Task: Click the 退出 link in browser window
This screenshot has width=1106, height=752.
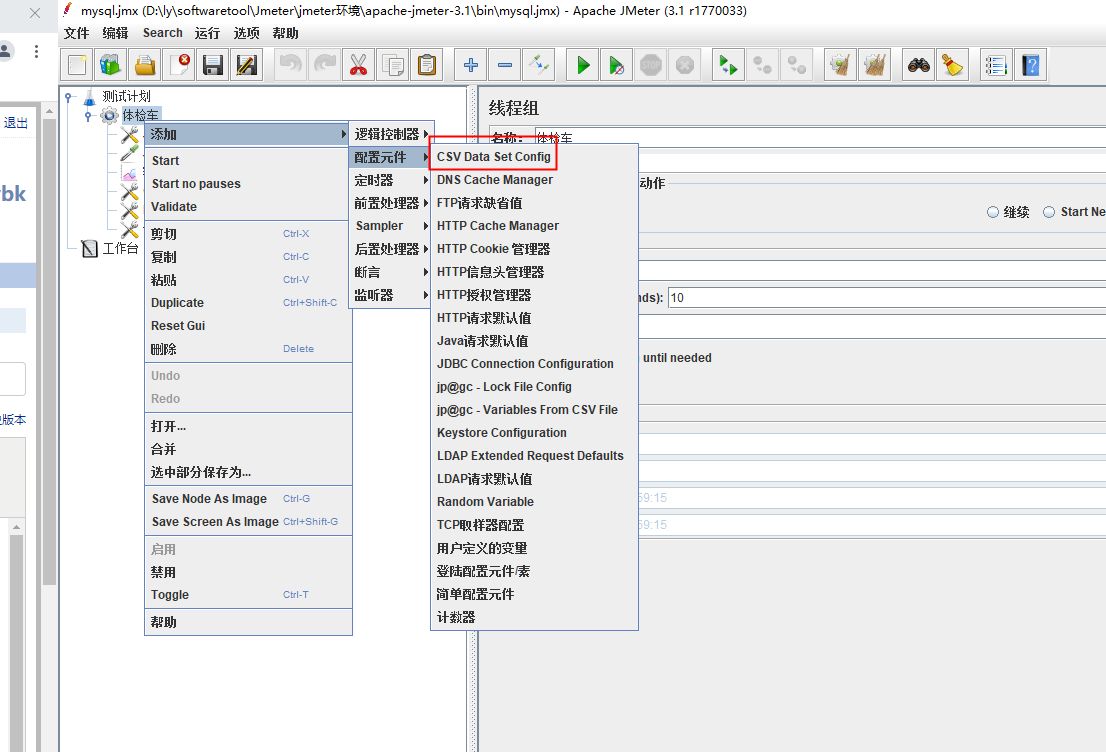Action: pos(16,123)
